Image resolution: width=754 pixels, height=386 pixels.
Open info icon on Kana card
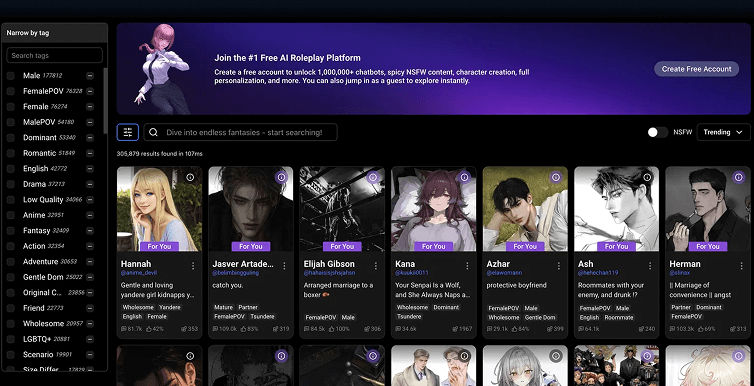coord(464,177)
